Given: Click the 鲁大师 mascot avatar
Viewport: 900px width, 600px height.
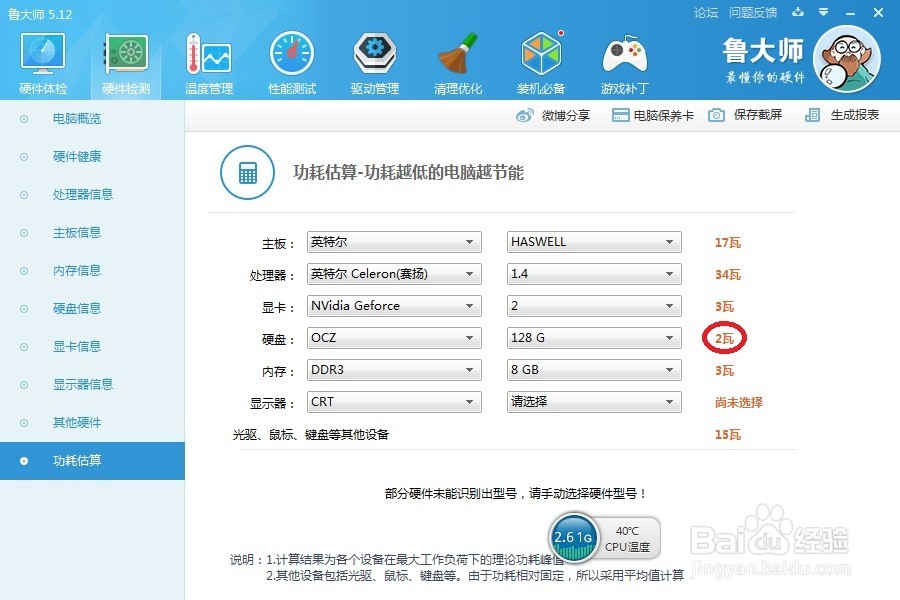Looking at the screenshot, I should tap(847, 59).
